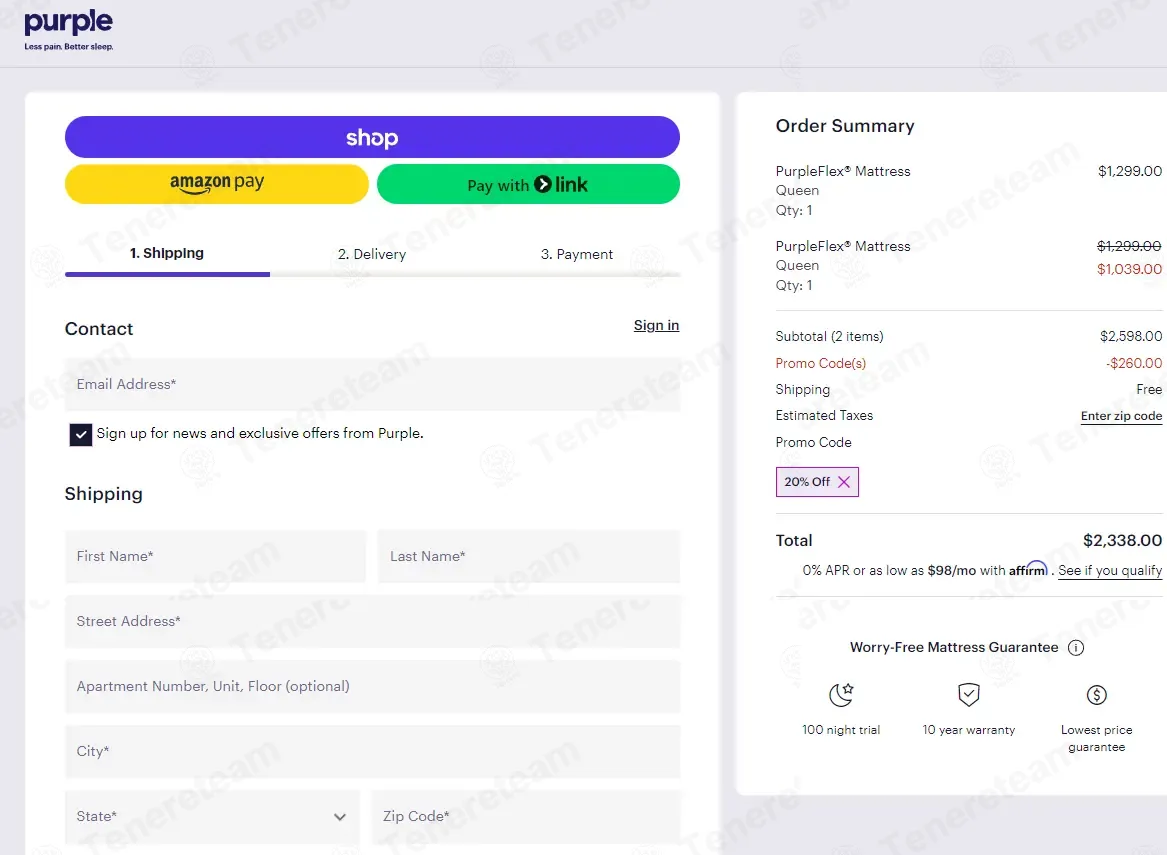The width and height of the screenshot is (1167, 855).
Task: Click the Contact section heading
Action: pos(99,329)
